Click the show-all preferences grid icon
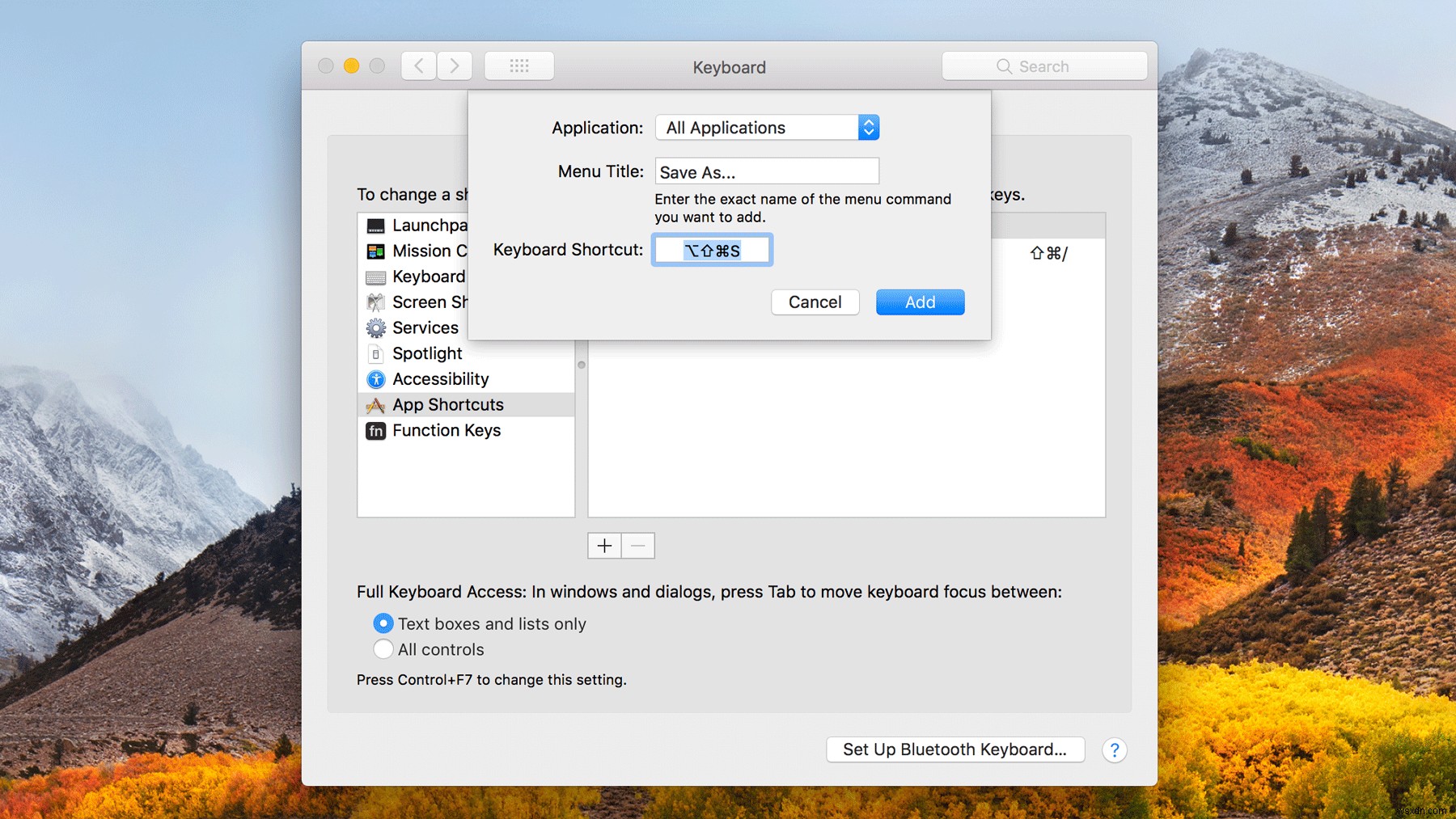The image size is (1456, 819). coord(518,65)
